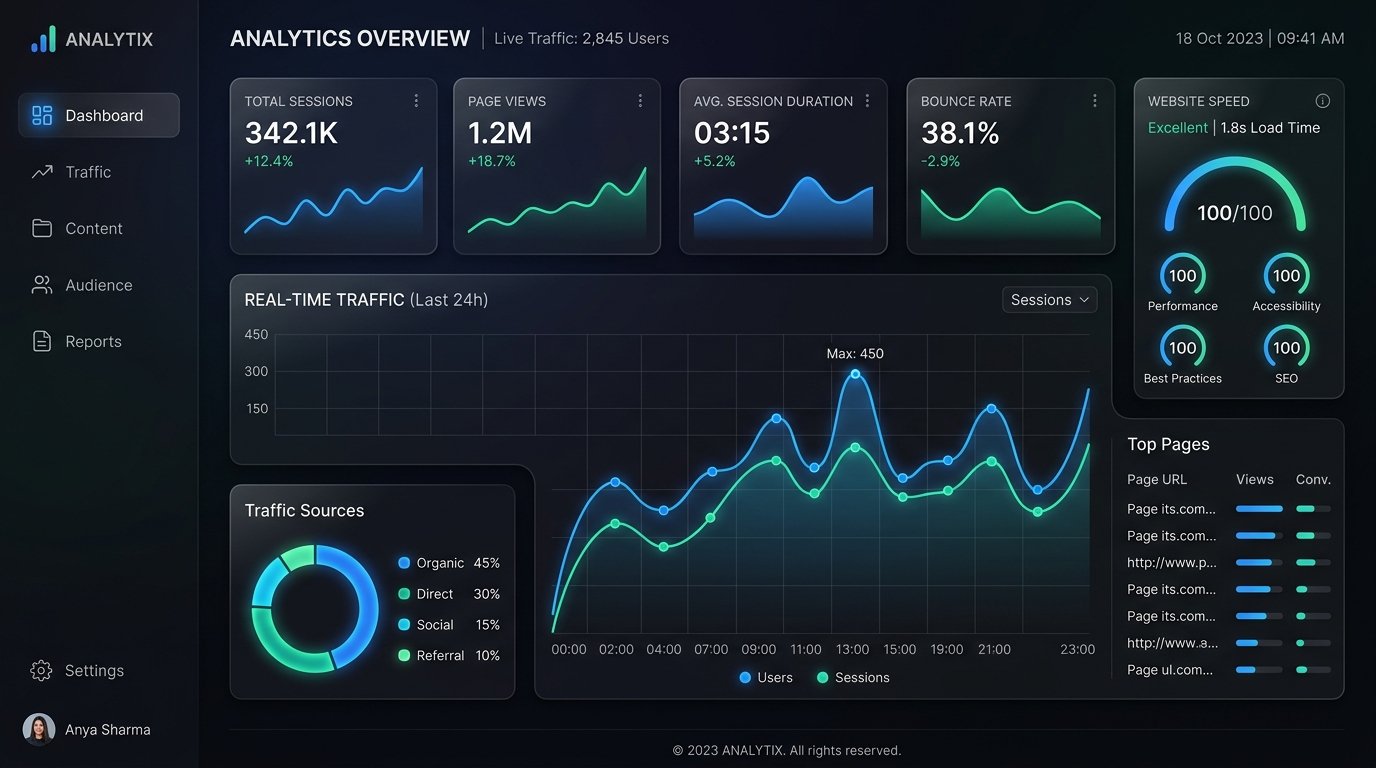
Task: Sort Top Pages by Views column
Action: pos(1255,480)
